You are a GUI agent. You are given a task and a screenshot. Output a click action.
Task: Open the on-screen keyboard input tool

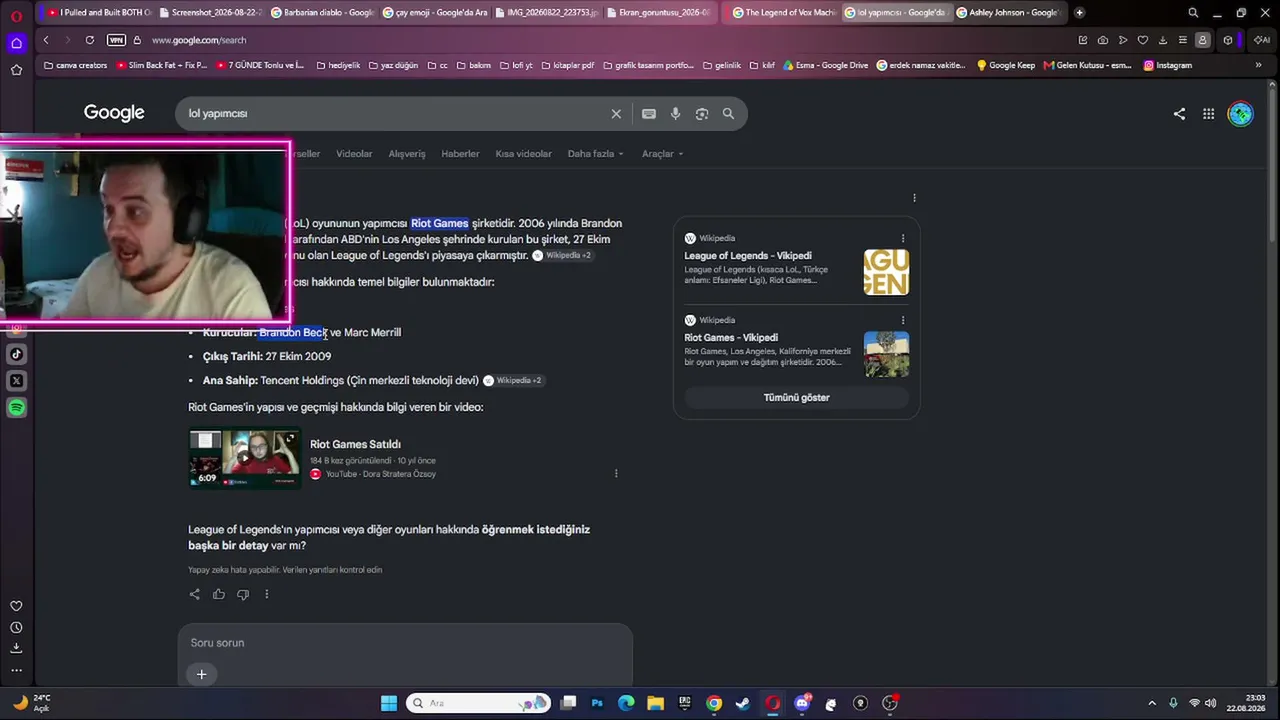pyautogui.click(x=649, y=114)
